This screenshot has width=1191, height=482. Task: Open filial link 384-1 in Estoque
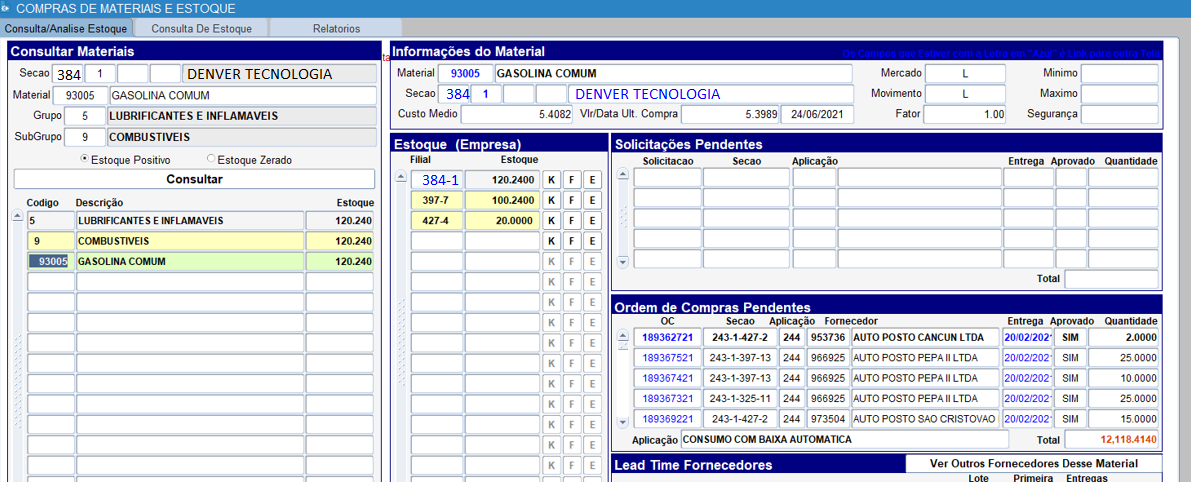tap(437, 180)
